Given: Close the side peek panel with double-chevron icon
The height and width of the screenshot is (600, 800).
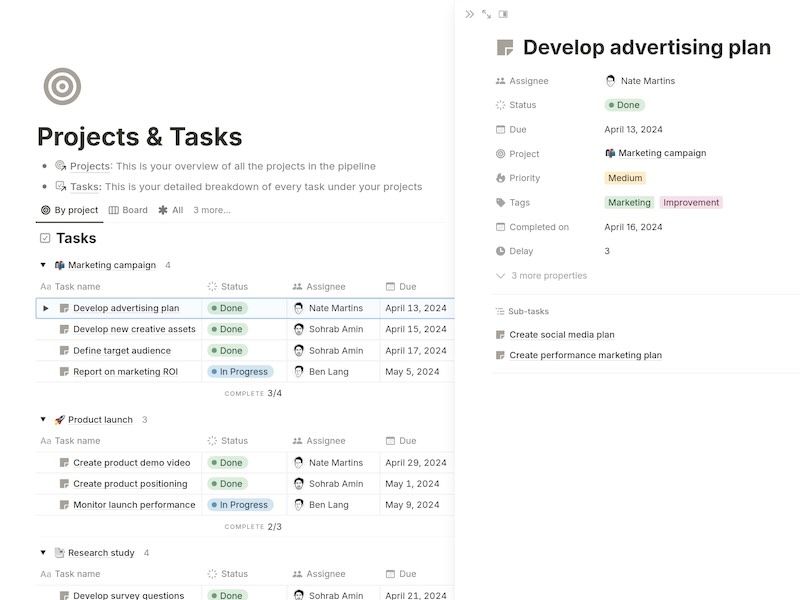Looking at the screenshot, I should [x=469, y=14].
